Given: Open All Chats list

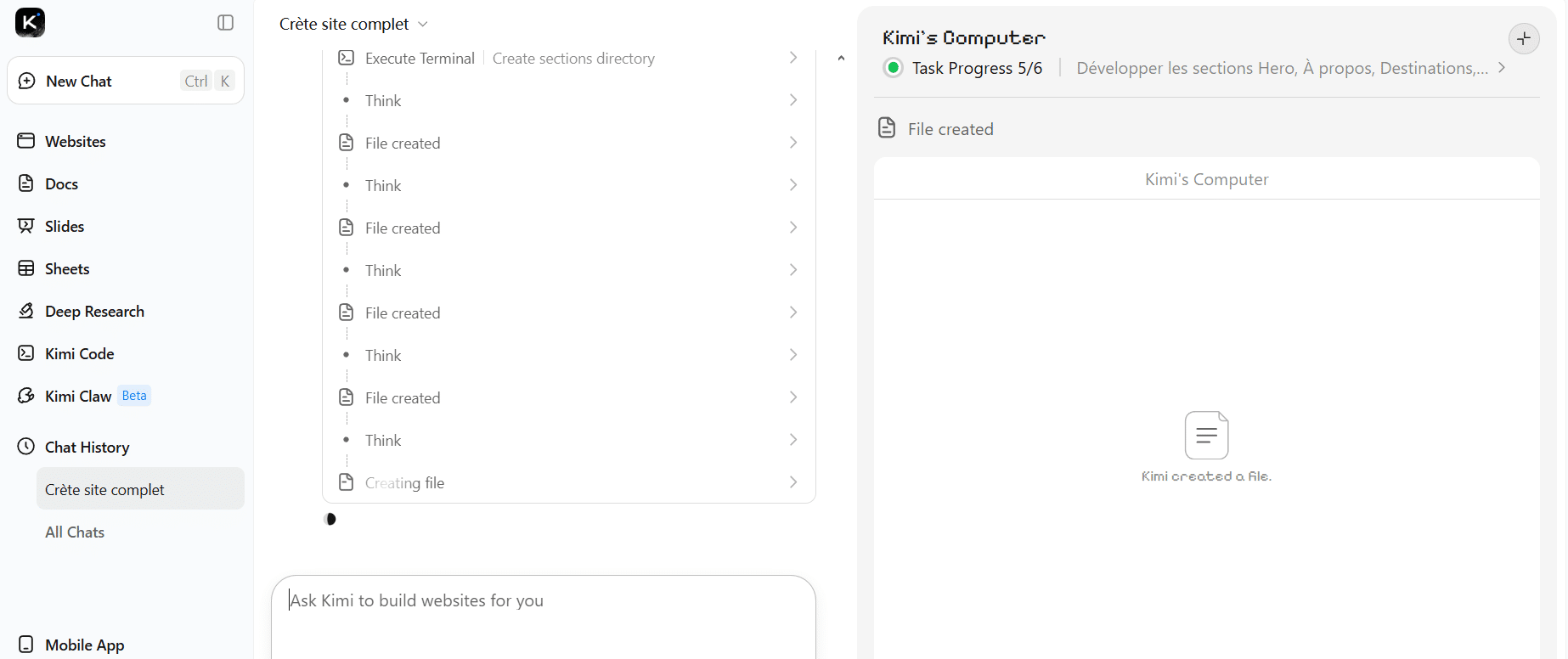Looking at the screenshot, I should coord(75,532).
